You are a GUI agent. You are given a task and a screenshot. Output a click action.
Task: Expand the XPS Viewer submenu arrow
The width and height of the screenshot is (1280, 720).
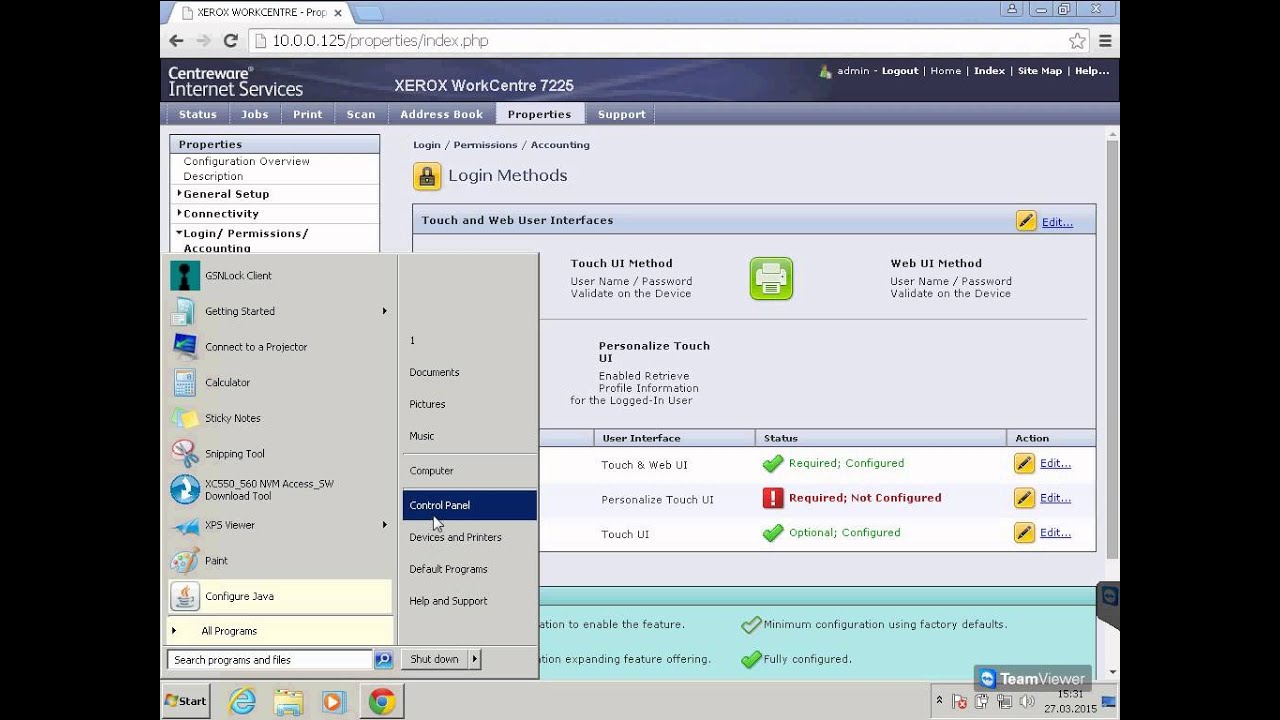pos(384,525)
